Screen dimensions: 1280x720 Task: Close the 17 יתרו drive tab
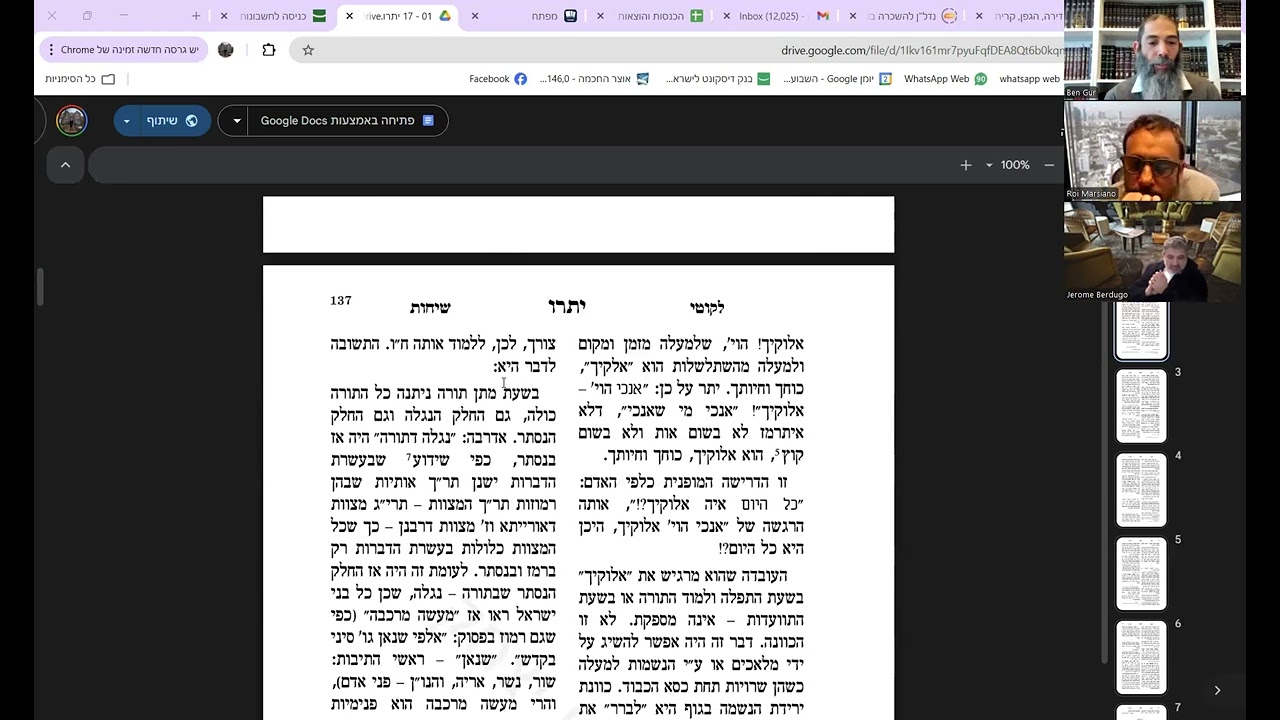pos(349,16)
